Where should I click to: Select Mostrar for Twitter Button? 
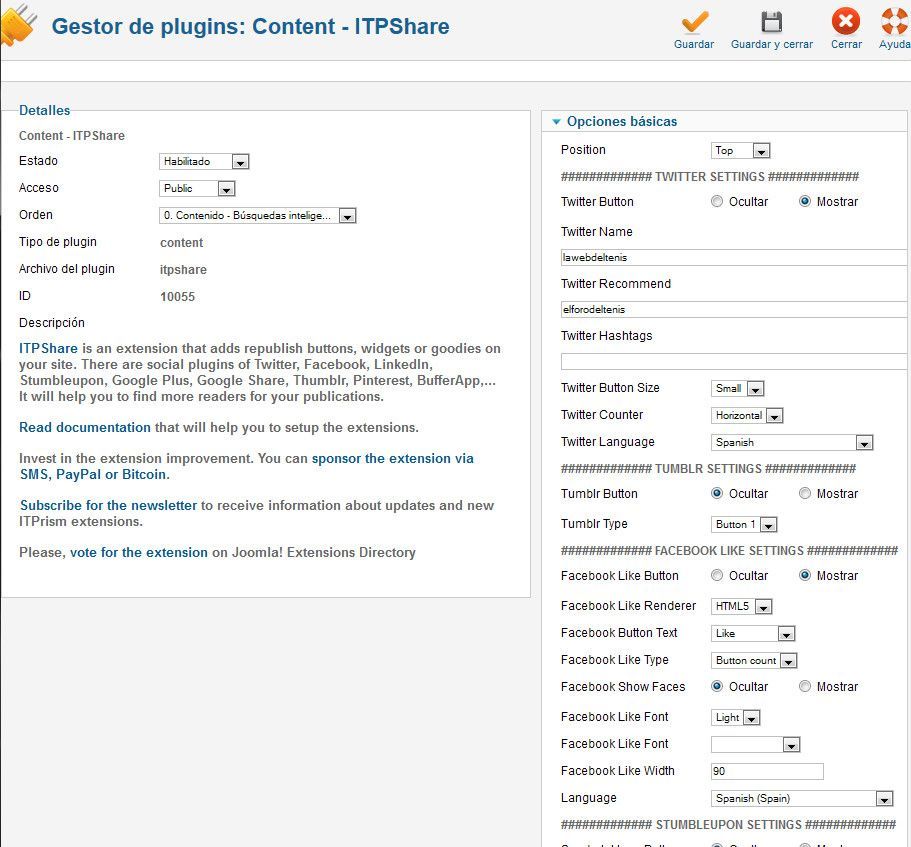coord(805,201)
